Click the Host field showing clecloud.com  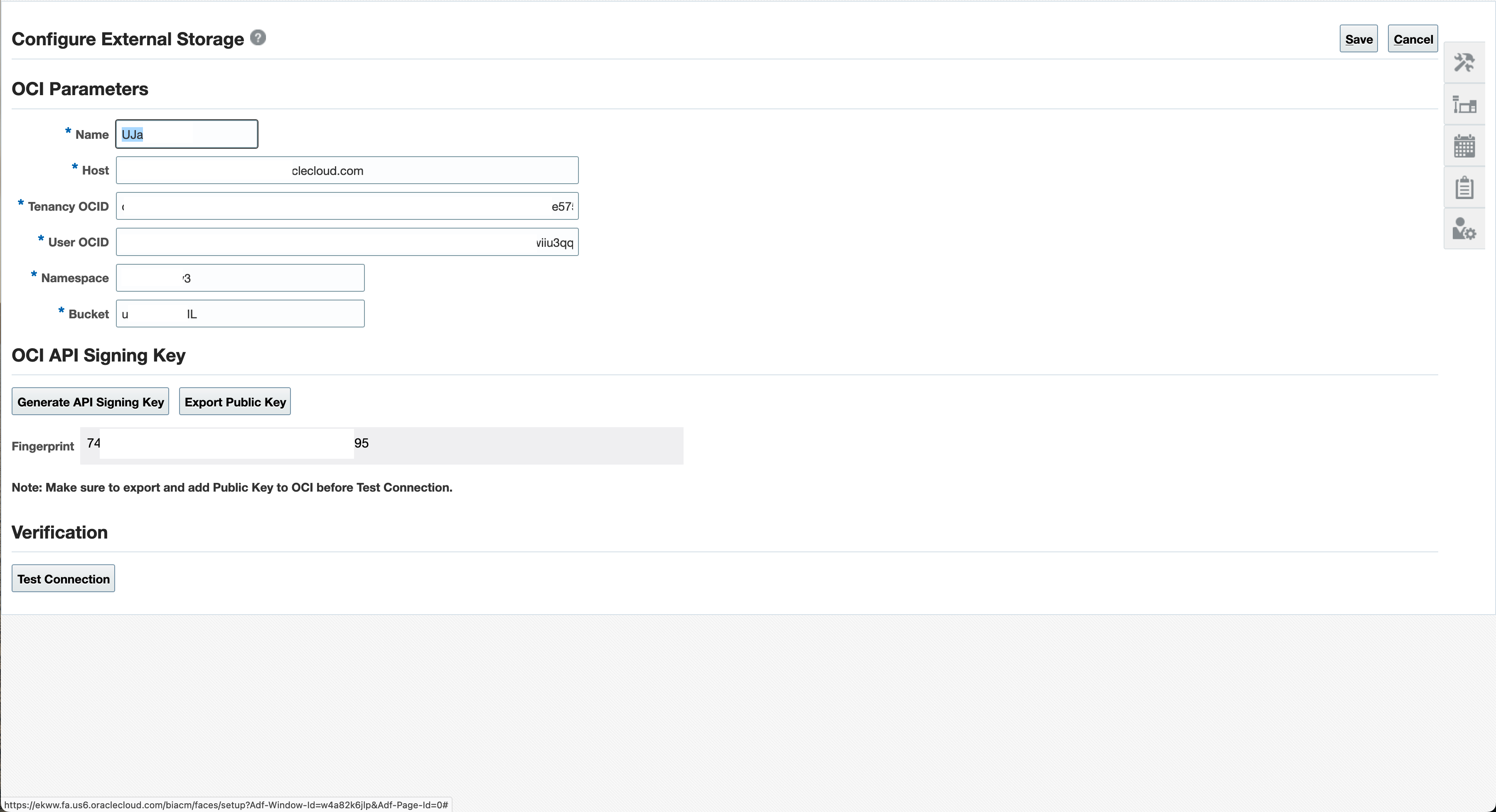(347, 170)
